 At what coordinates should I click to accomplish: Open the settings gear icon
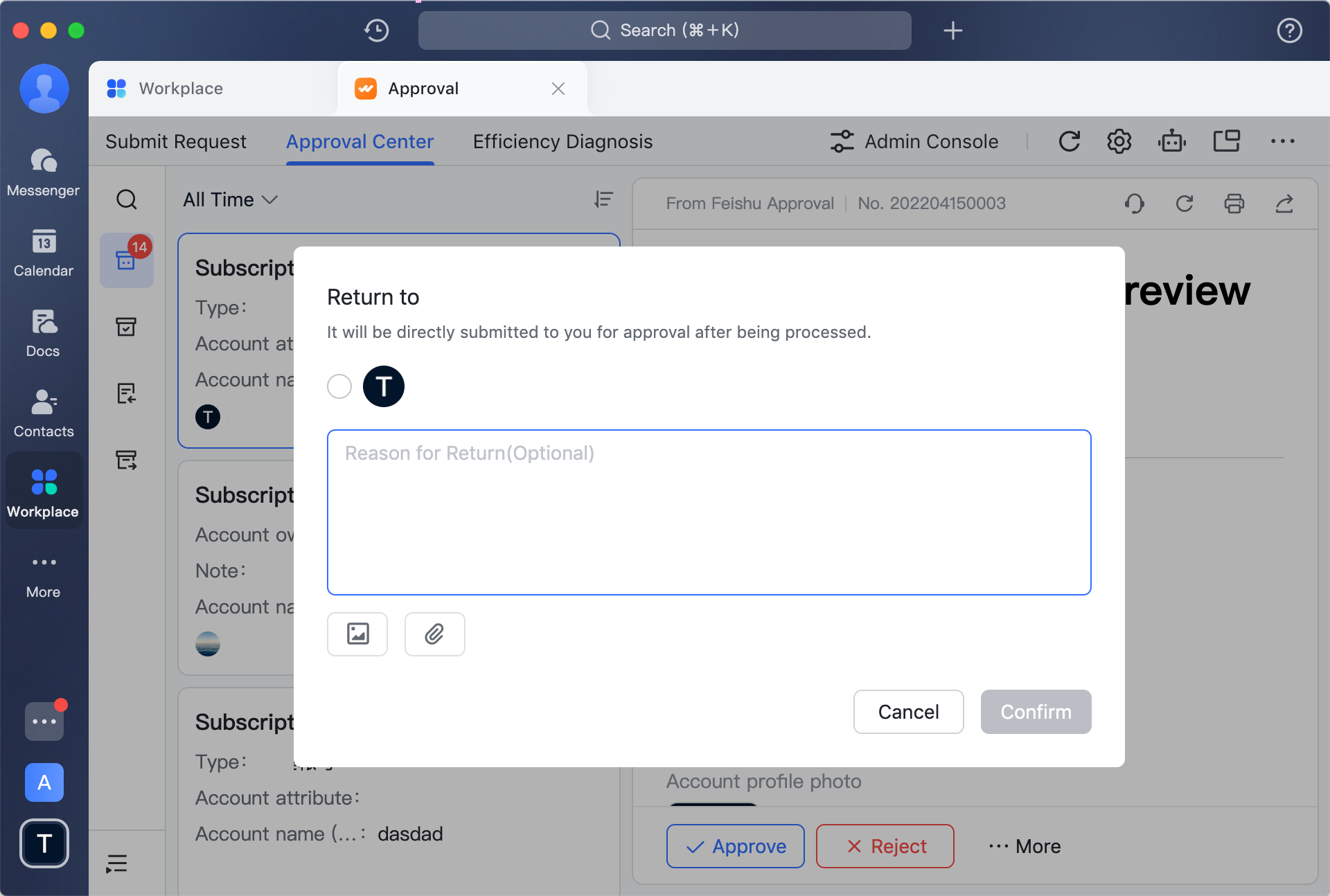pyautogui.click(x=1119, y=141)
